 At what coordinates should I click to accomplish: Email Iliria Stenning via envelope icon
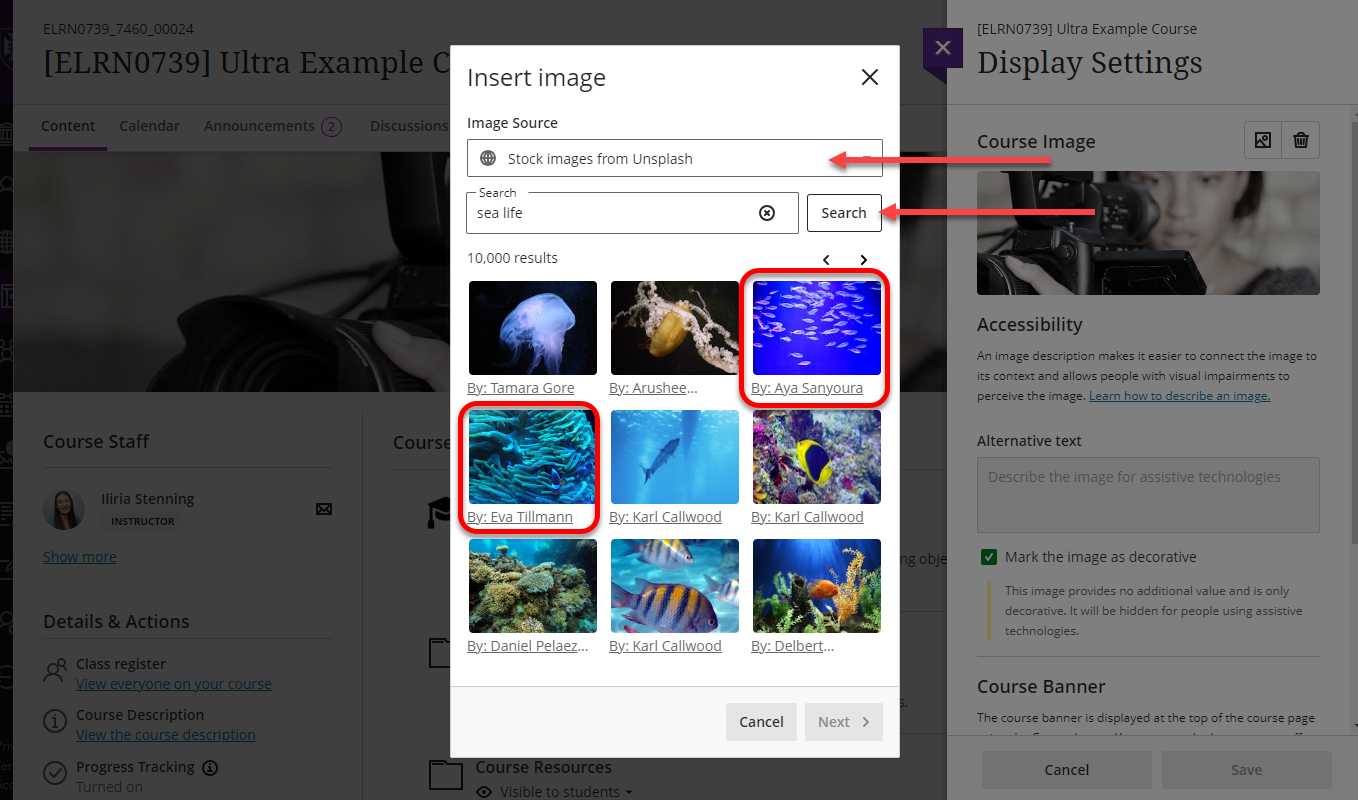[x=324, y=509]
